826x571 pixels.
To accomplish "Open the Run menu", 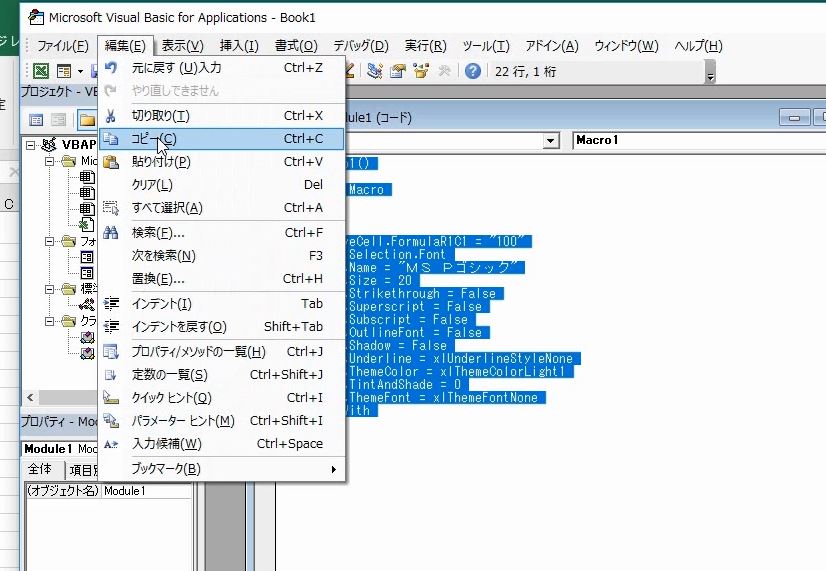I will [x=426, y=46].
